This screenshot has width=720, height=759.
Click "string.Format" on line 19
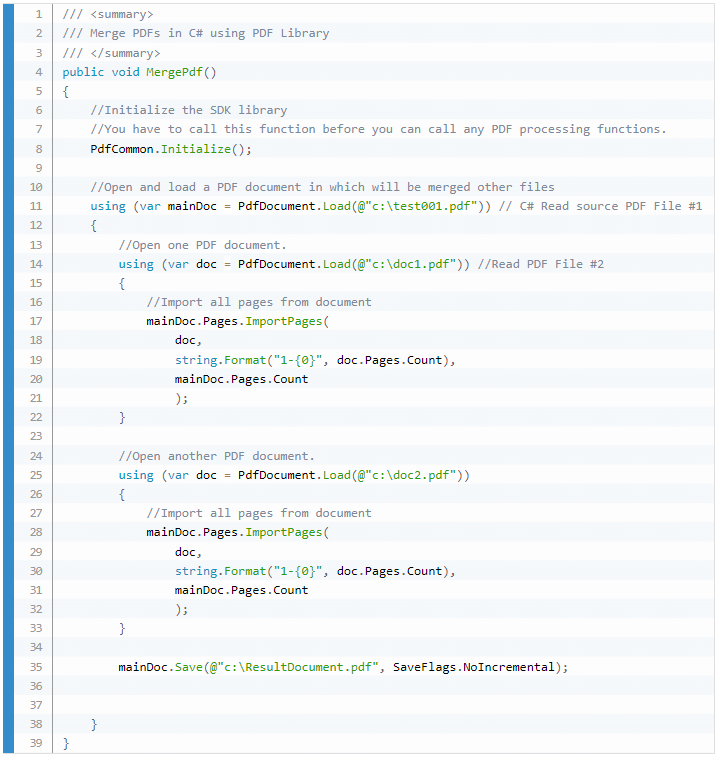click(220, 360)
